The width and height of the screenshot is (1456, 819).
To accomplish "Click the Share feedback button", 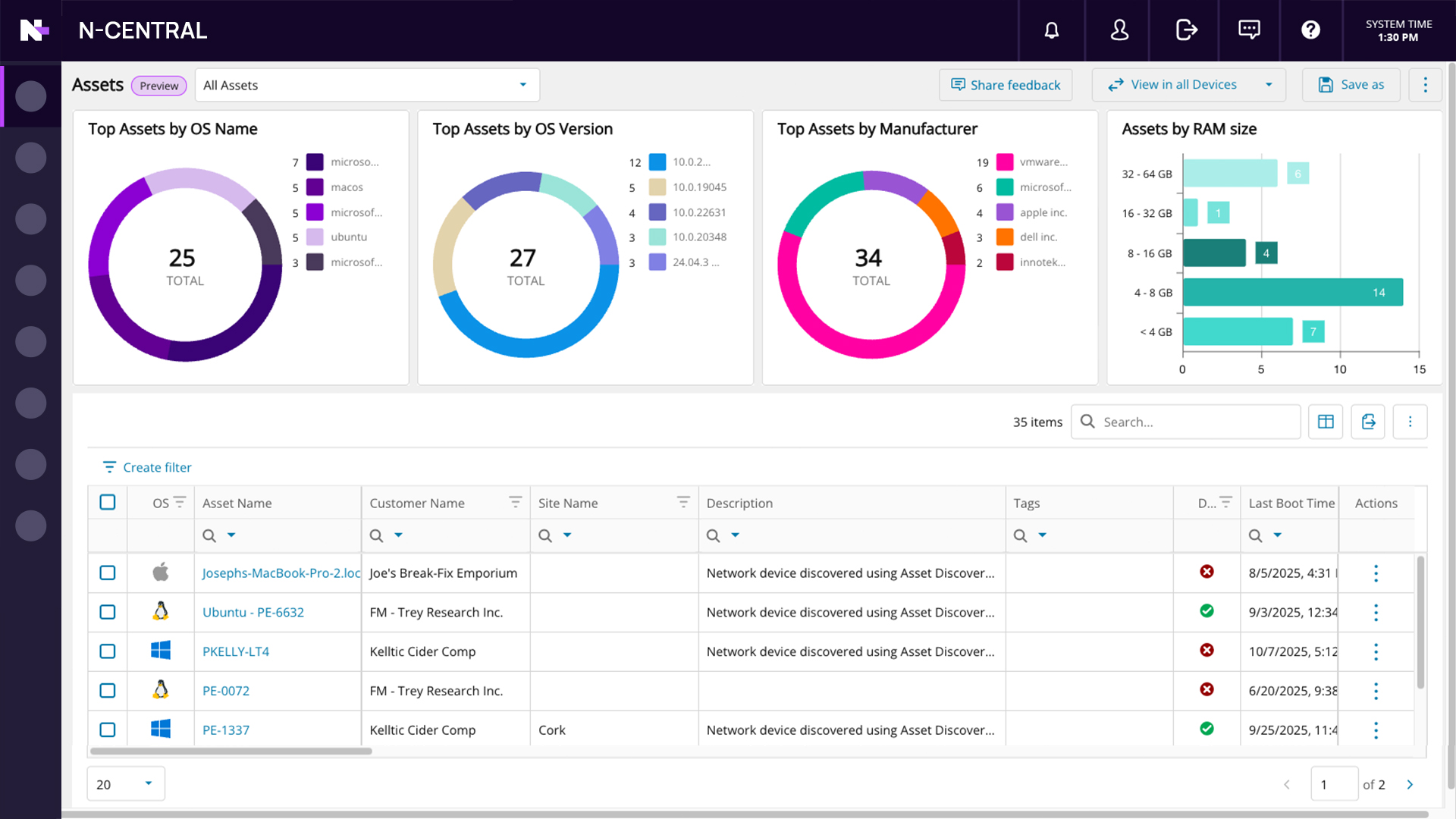I will pyautogui.click(x=1006, y=85).
